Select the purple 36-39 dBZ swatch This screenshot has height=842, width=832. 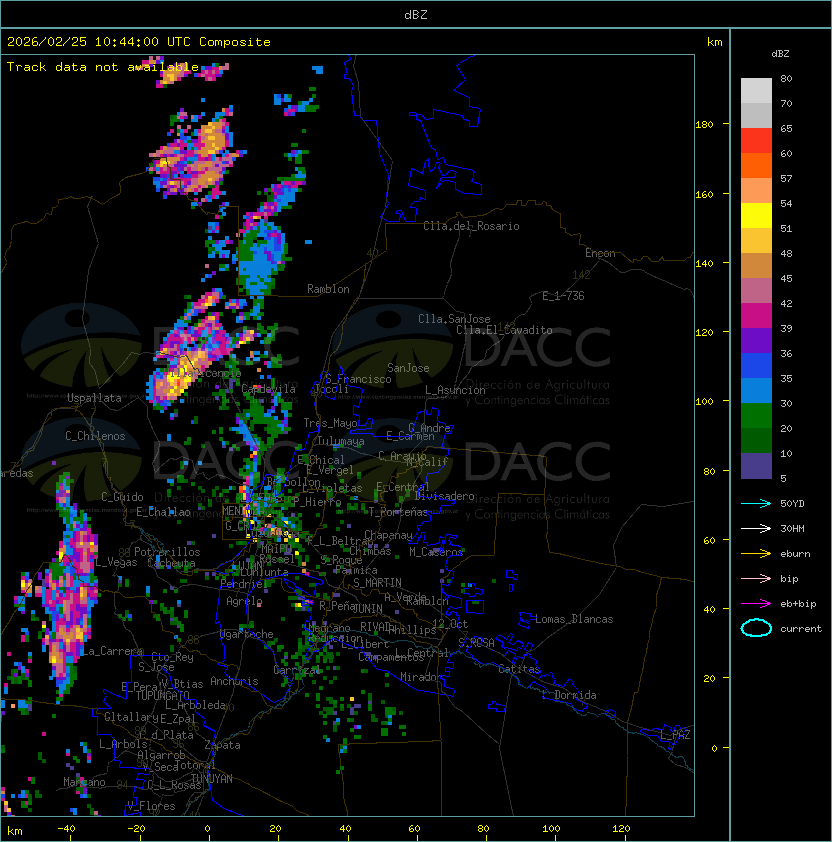pyautogui.click(x=756, y=341)
